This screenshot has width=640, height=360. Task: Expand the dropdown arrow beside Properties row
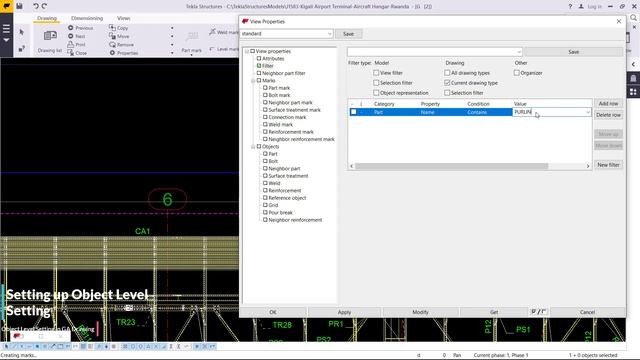[x=172, y=53]
